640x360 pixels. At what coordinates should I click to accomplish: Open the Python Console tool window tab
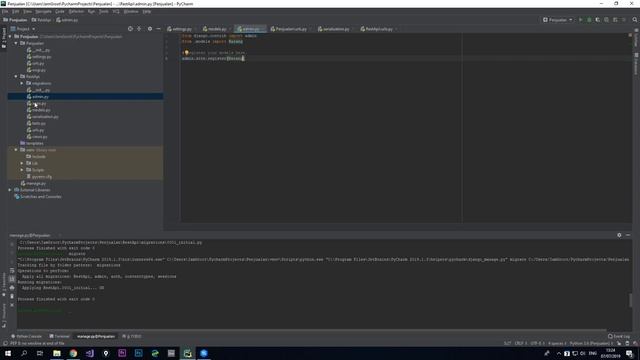[27, 336]
